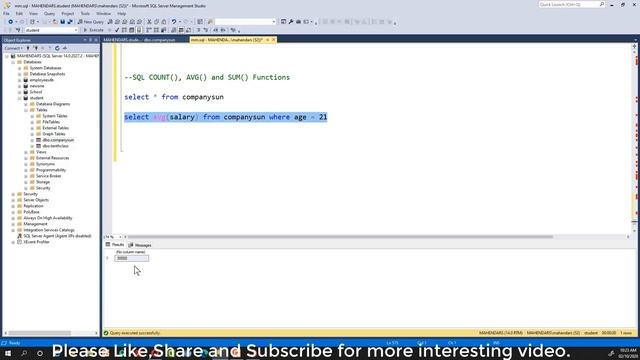Click the Quick Launch search field
The height and width of the screenshot is (360, 640).
click(x=571, y=4)
